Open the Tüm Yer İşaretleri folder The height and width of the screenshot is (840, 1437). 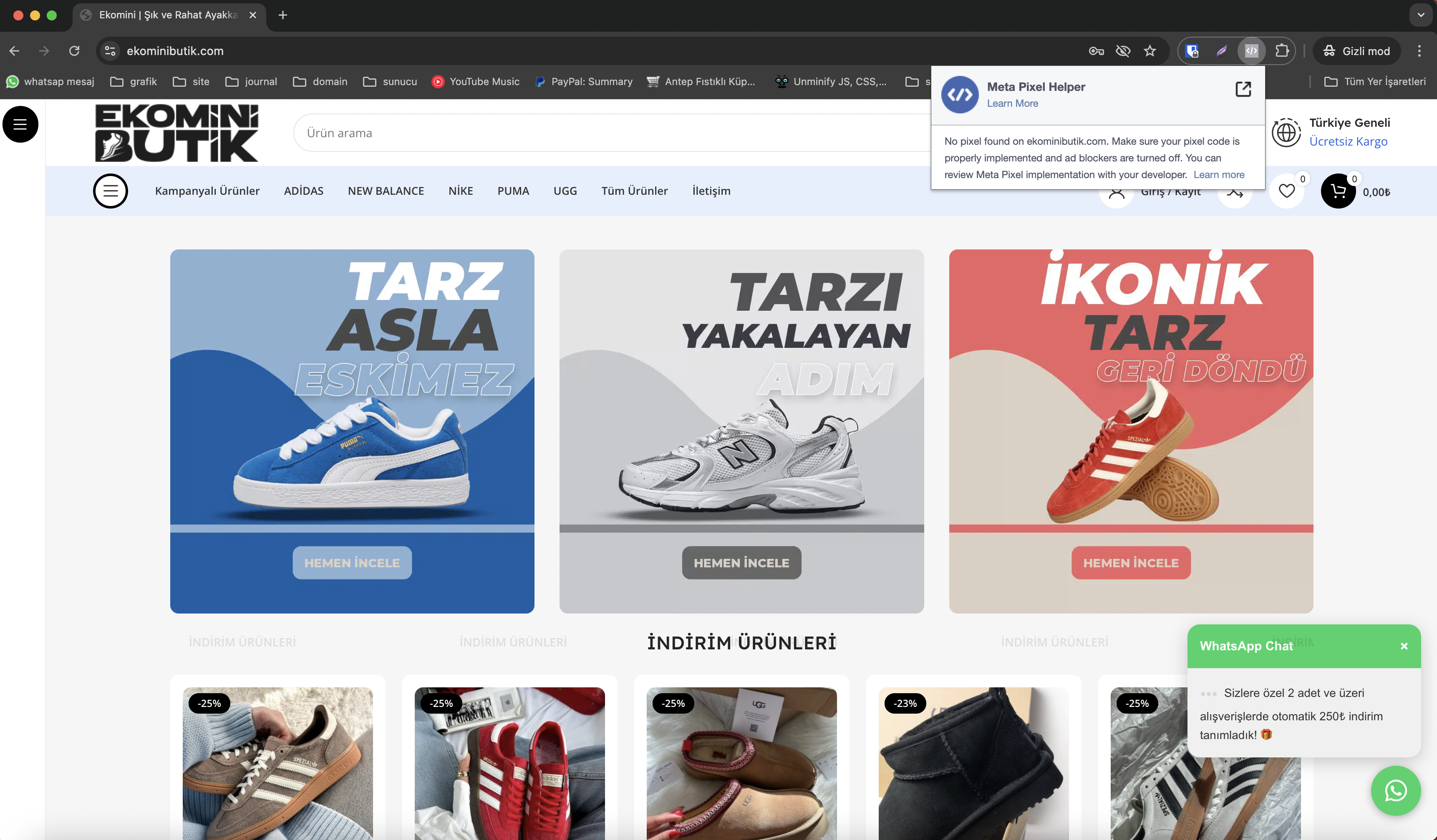(x=1375, y=81)
